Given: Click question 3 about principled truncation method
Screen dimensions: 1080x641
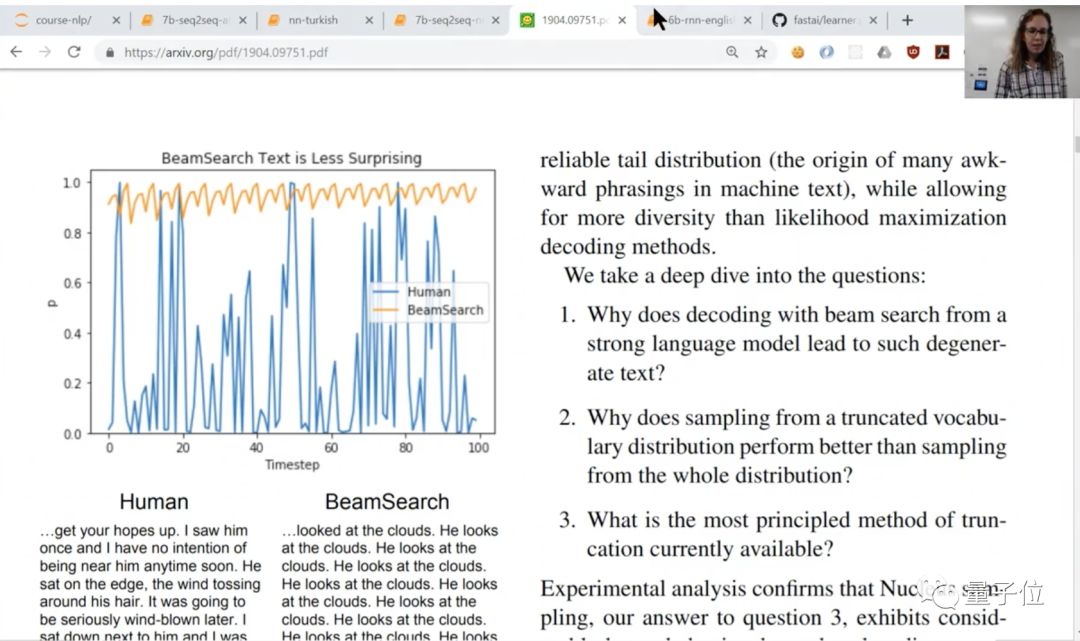Looking at the screenshot, I should (783, 534).
